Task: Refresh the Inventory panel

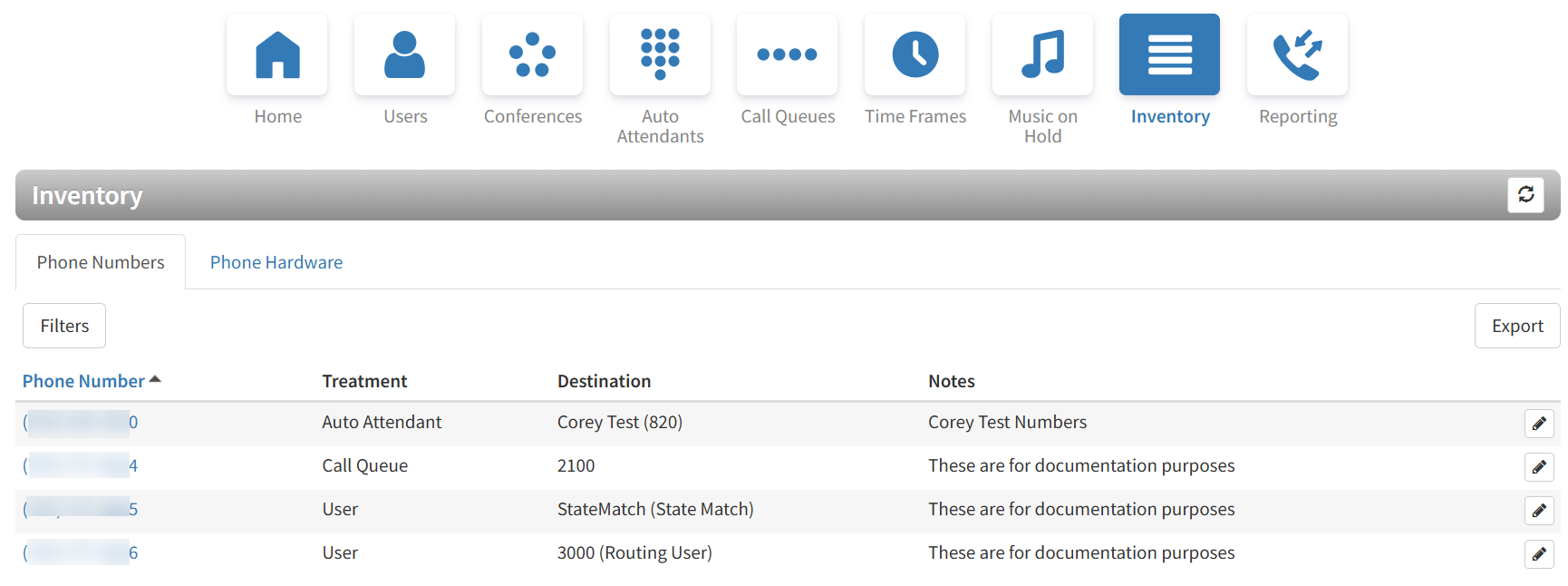Action: (1526, 195)
